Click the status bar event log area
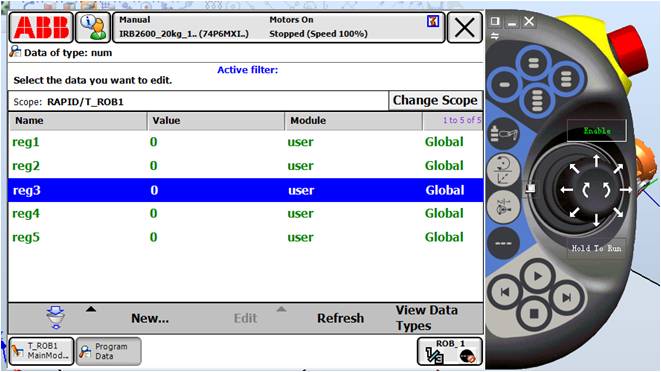 [278, 27]
